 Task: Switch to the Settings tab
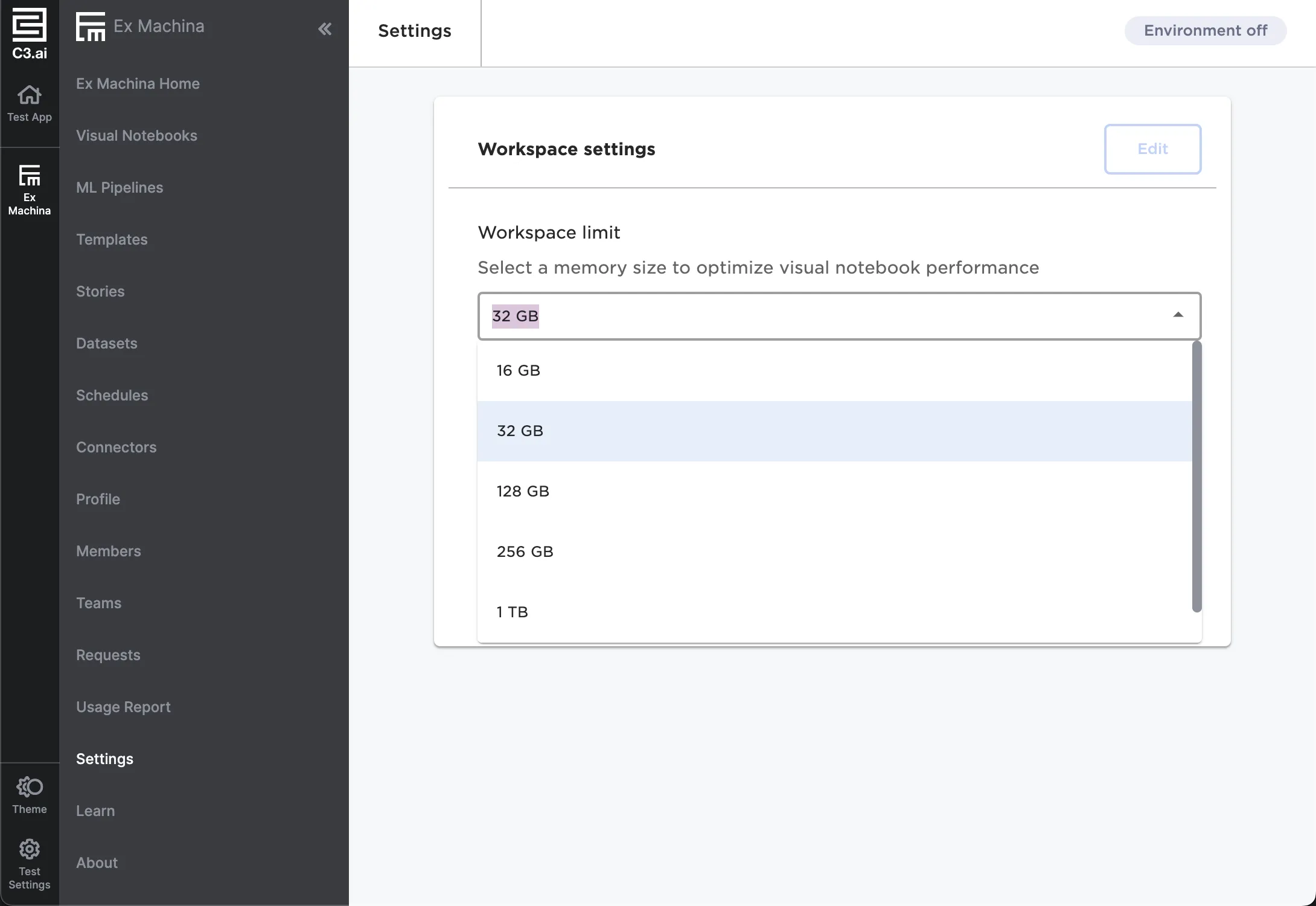[414, 31]
